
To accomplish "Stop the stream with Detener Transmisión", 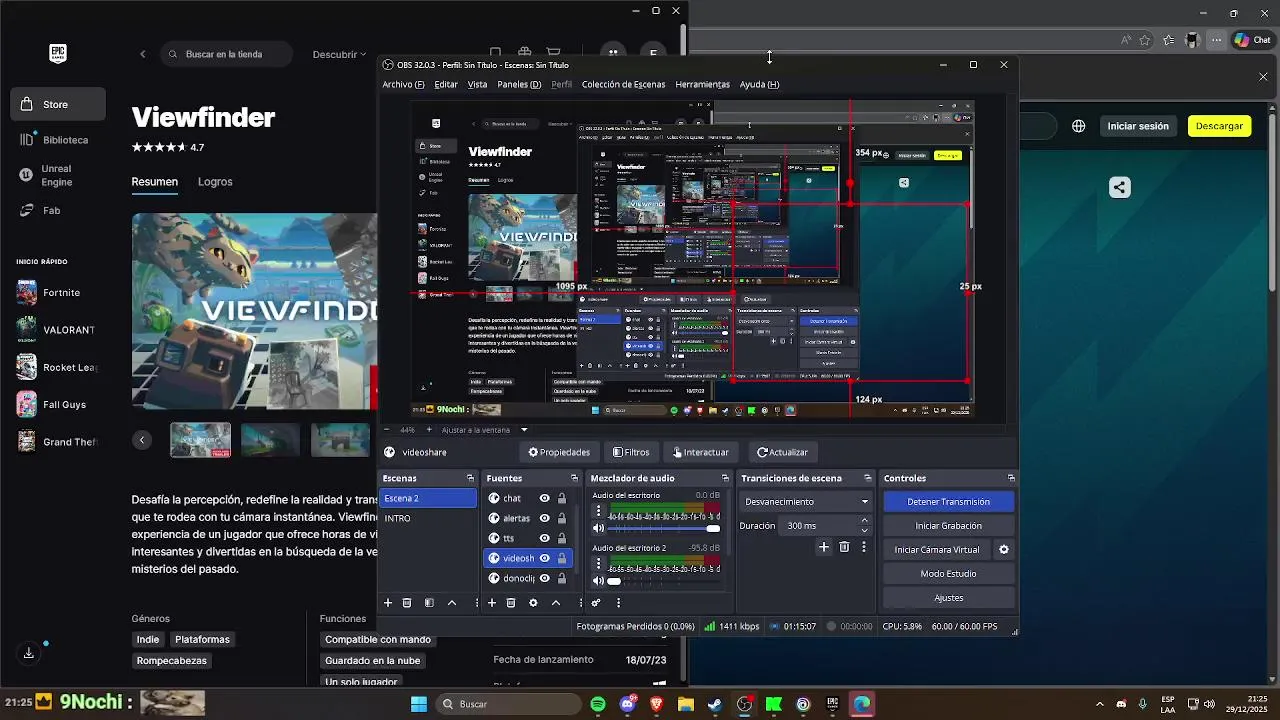I will pos(948,502).
